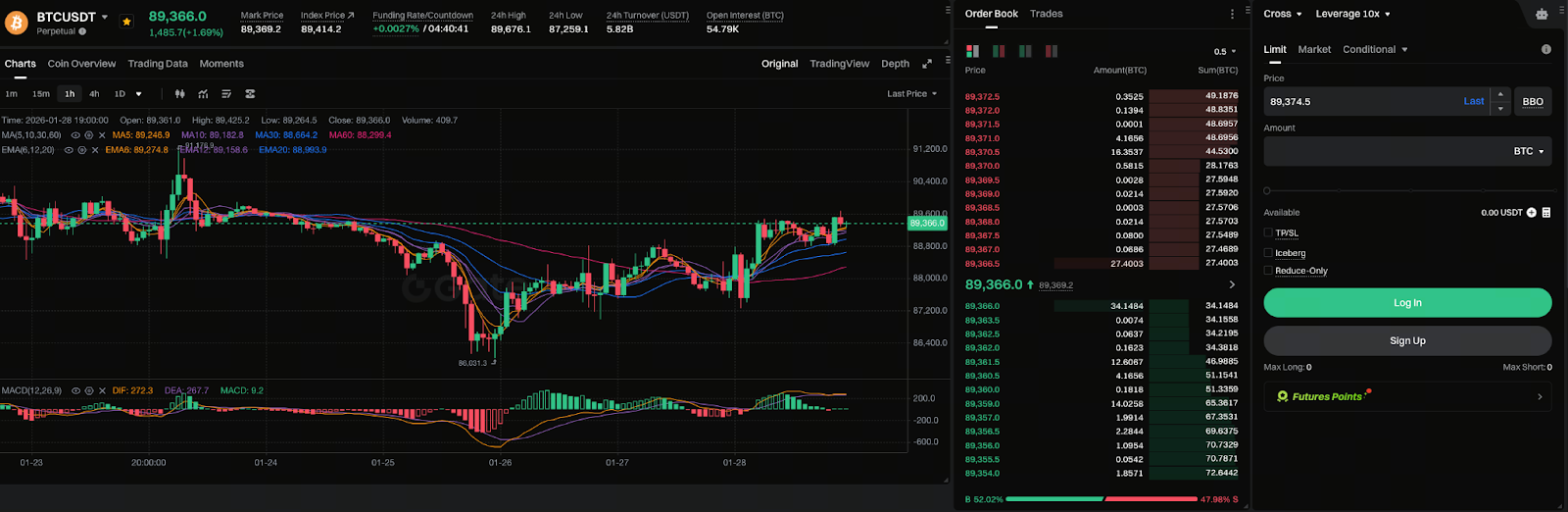
Task: Switch to the Coin Overview tab
Action: [x=81, y=64]
